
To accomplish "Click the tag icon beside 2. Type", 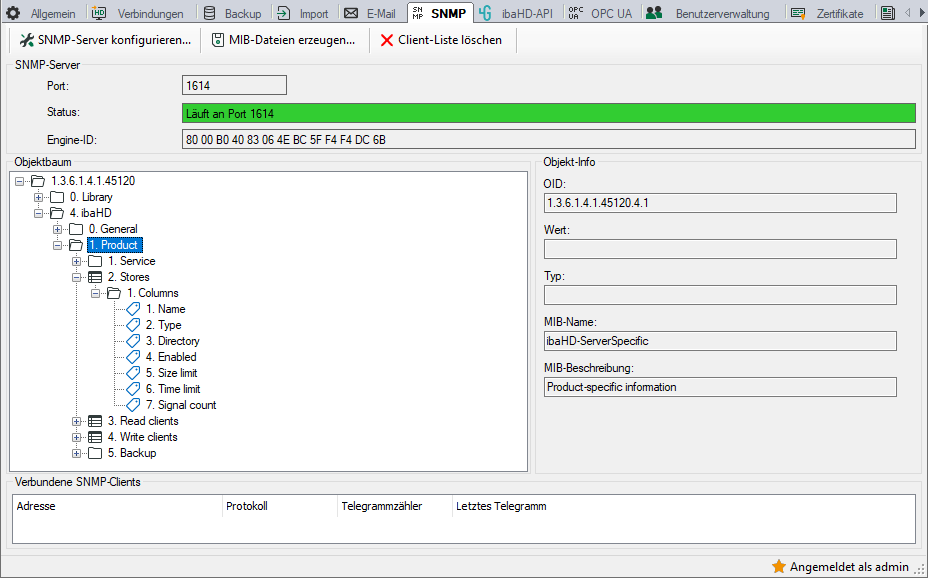I will pos(133,325).
